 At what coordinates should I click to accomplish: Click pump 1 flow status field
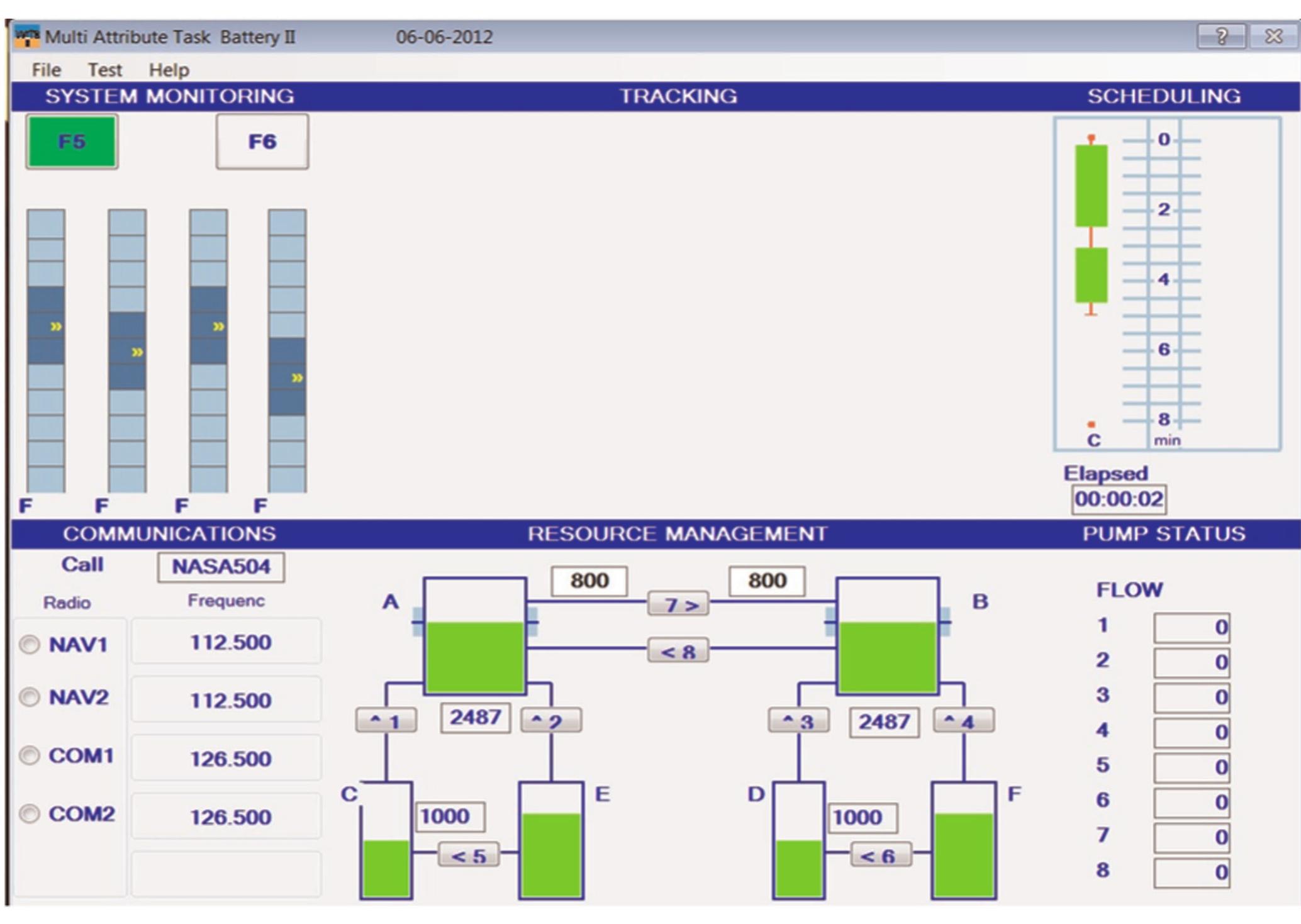(1192, 628)
